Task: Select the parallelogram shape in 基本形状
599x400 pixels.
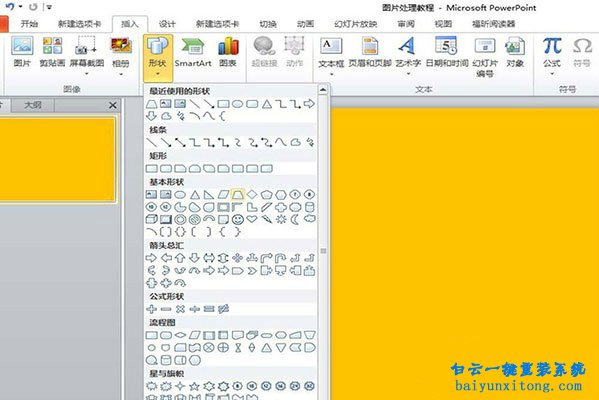Action: tap(223, 195)
